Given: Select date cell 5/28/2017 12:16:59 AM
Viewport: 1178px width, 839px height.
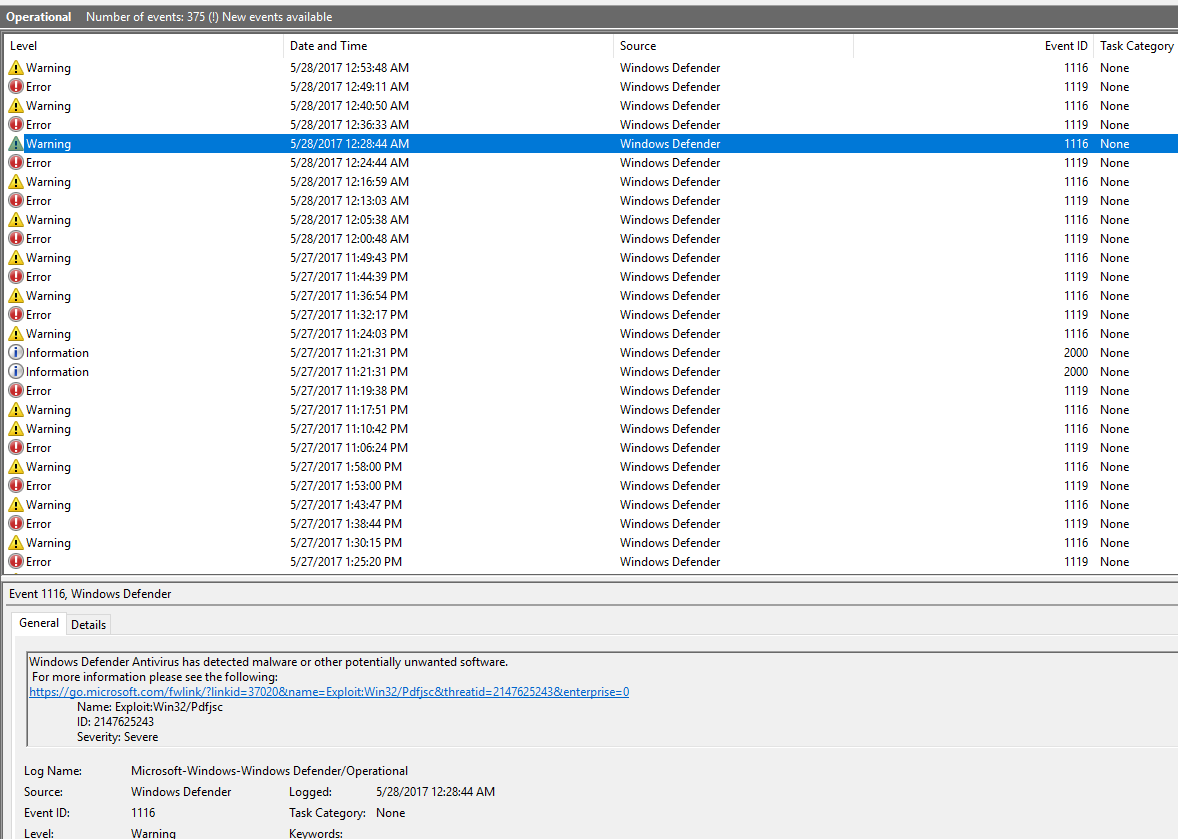Looking at the screenshot, I should [349, 182].
